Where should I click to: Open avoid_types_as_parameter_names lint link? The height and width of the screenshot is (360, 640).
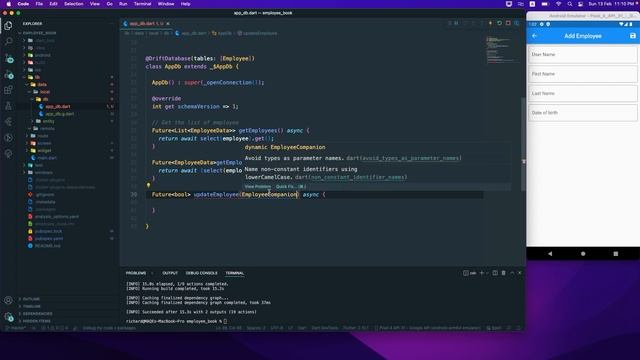click(411, 158)
